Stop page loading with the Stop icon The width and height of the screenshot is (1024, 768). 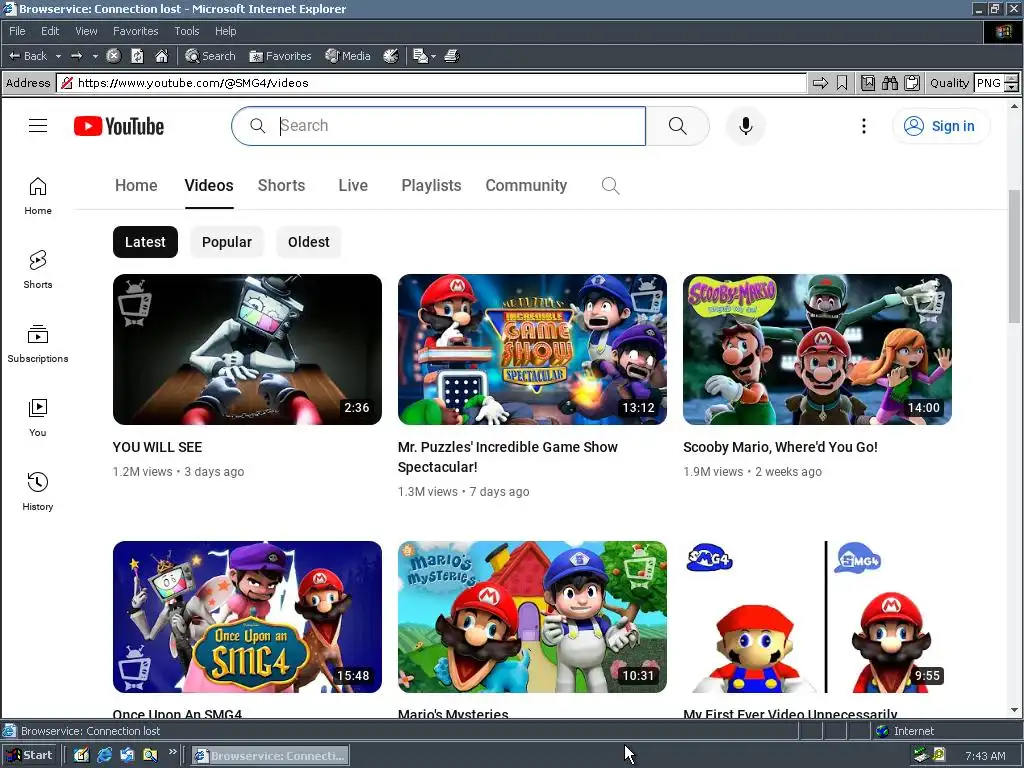(x=114, y=56)
